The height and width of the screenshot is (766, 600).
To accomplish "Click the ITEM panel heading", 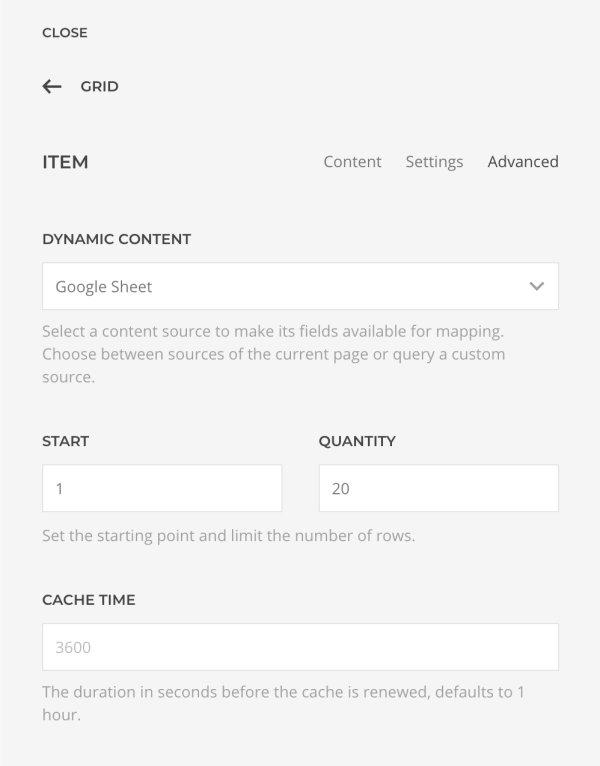I will [x=65, y=162].
